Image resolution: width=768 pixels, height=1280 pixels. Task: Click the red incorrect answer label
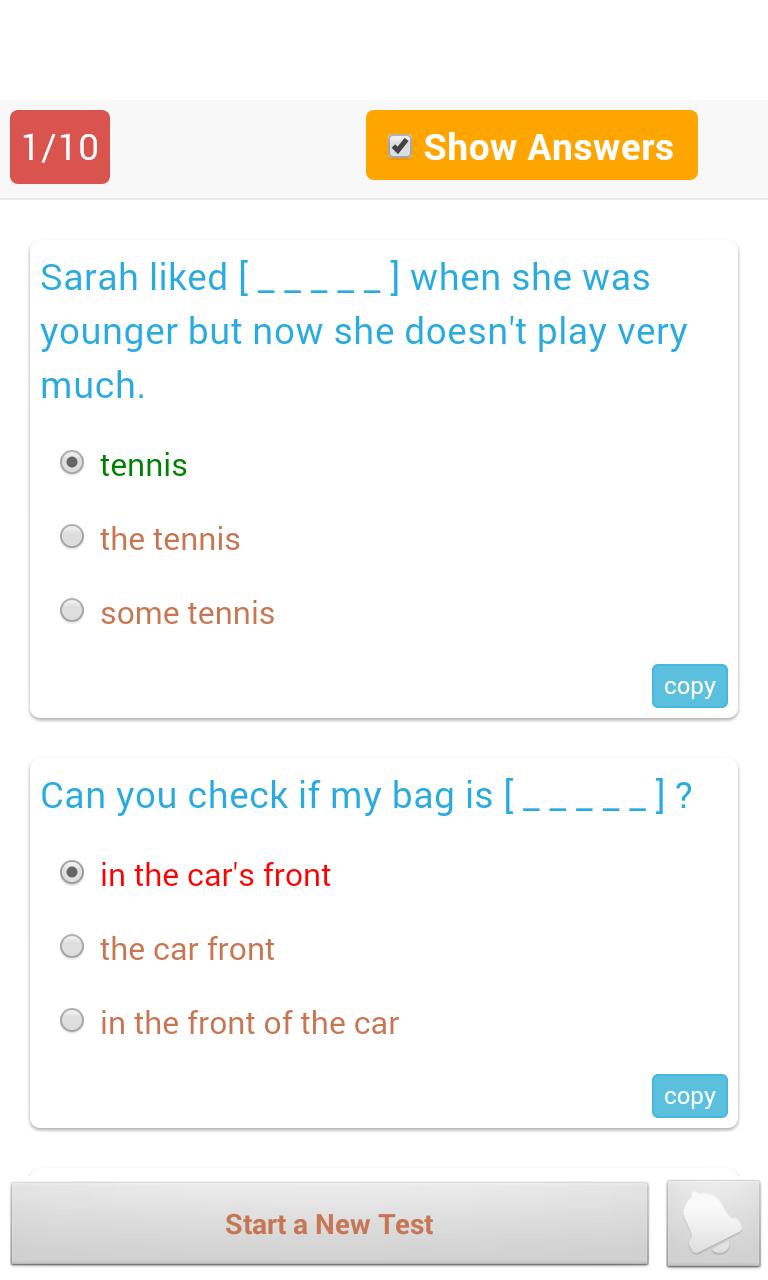(x=215, y=874)
